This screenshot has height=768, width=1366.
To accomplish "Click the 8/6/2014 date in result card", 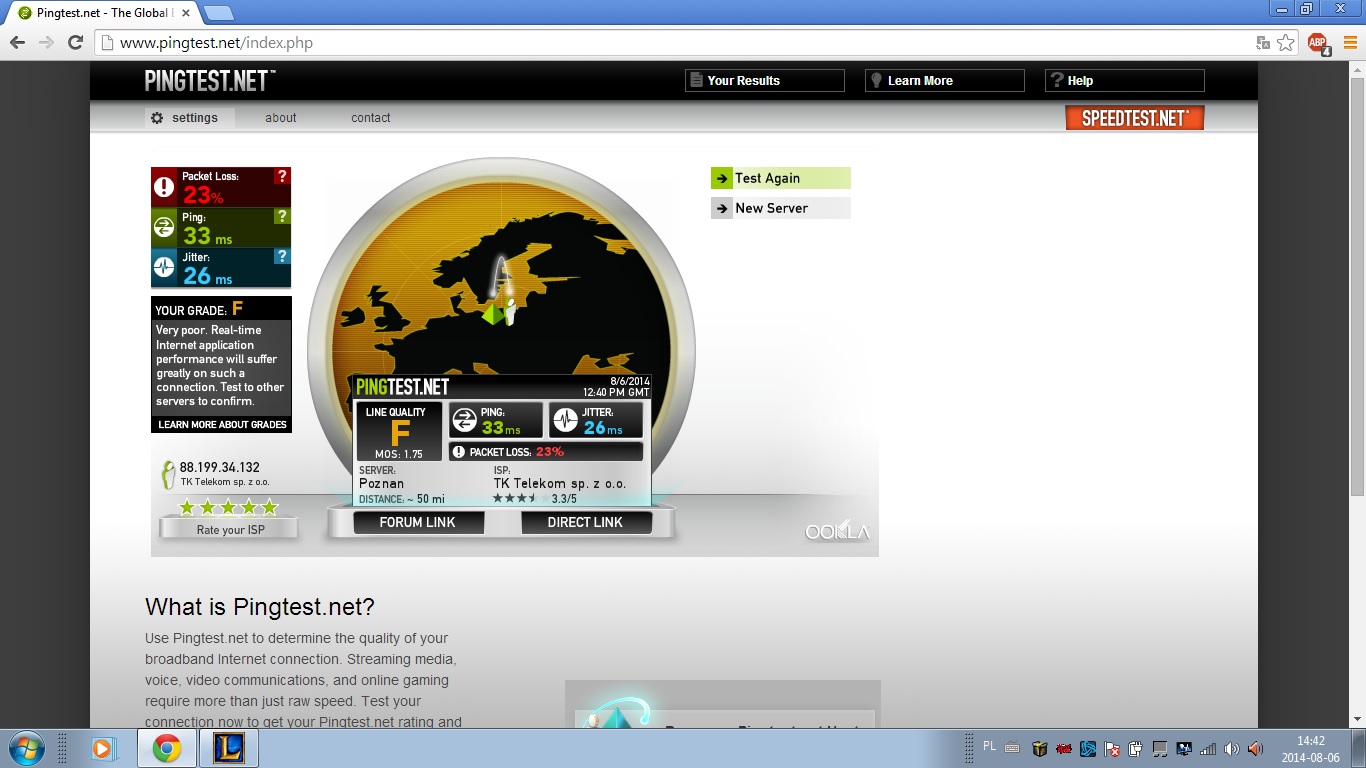I will (x=628, y=381).
